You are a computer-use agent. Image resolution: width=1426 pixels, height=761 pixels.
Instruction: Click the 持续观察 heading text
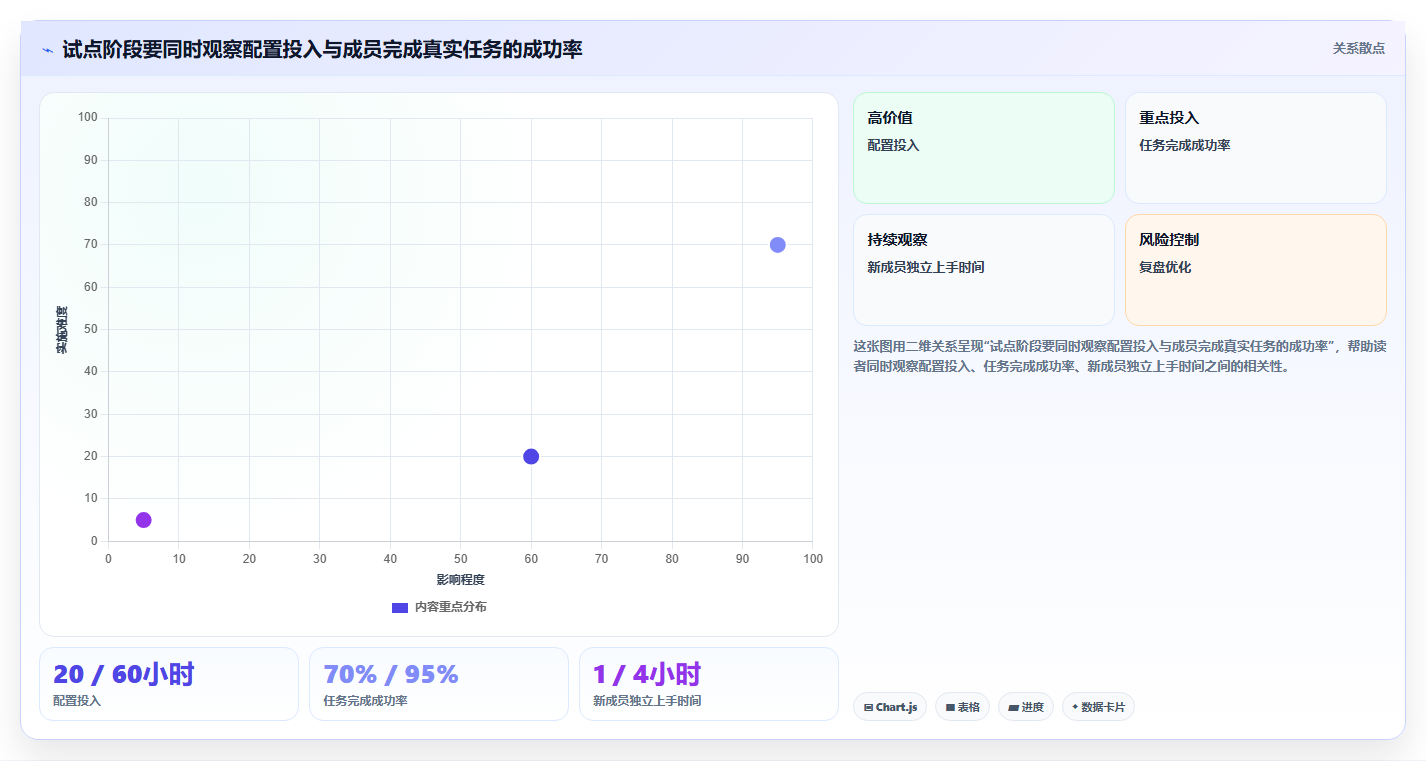(x=897, y=240)
